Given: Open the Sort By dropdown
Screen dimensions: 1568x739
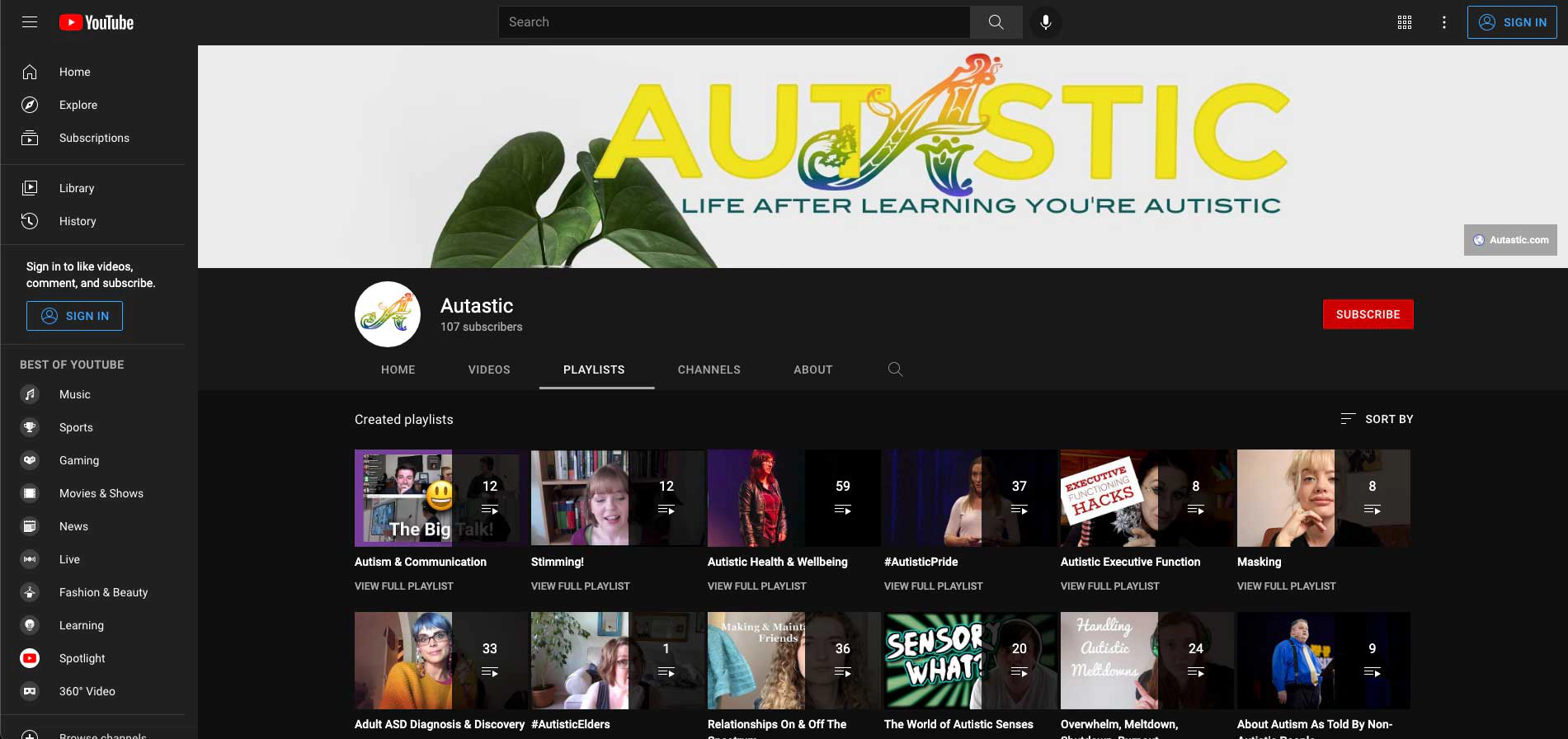Looking at the screenshot, I should coord(1377,419).
